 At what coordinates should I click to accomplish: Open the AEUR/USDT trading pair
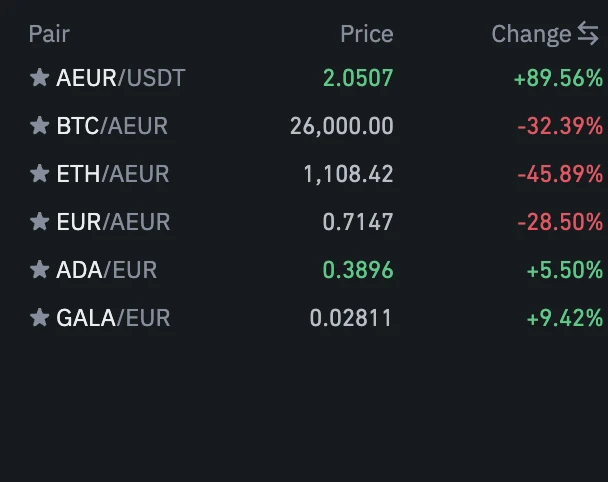[121, 78]
